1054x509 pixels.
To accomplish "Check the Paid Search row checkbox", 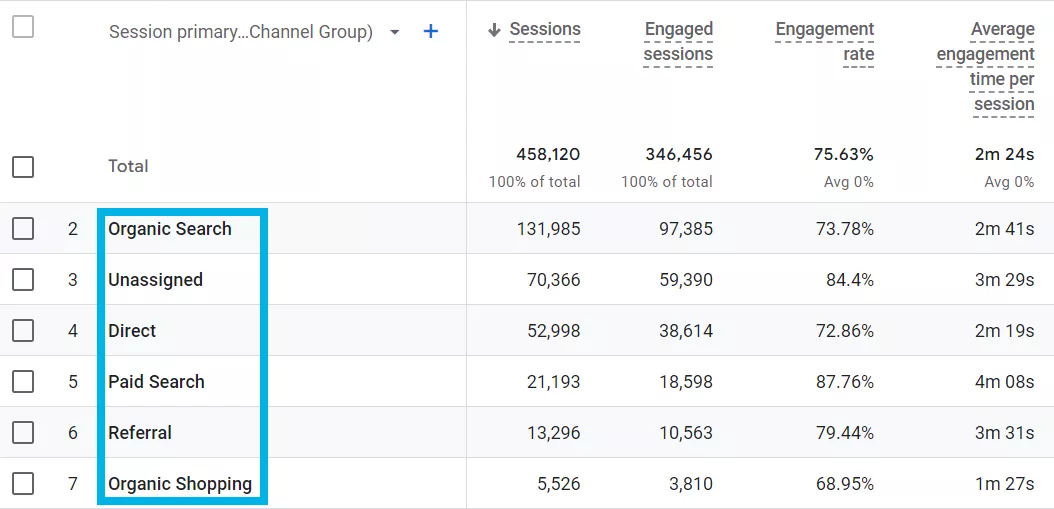I will tap(23, 382).
